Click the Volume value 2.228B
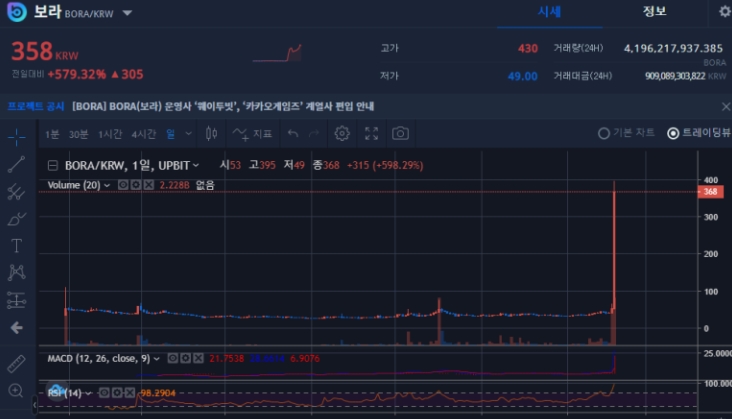Image resolution: width=732 pixels, height=419 pixels. (174, 185)
